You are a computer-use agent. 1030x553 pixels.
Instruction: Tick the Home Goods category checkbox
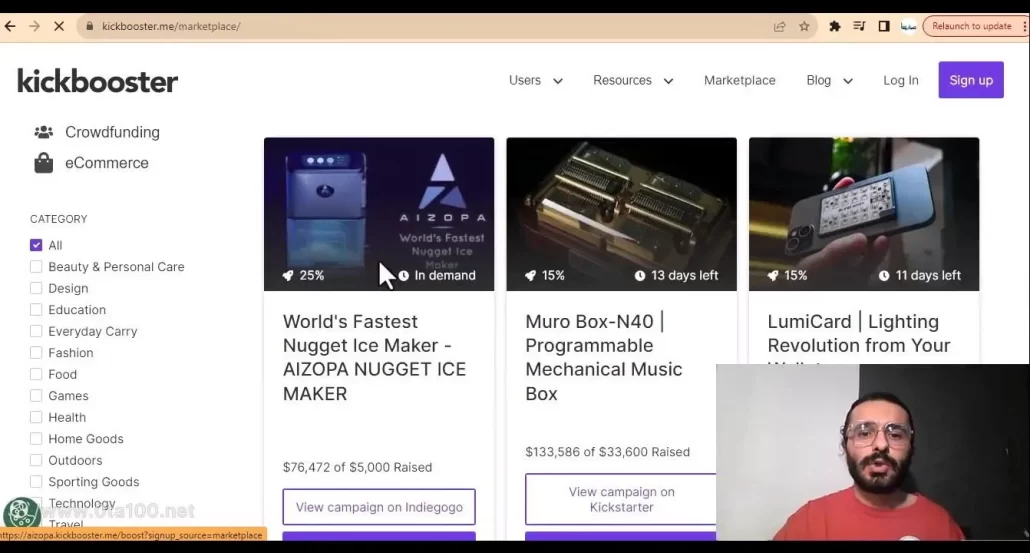click(36, 439)
